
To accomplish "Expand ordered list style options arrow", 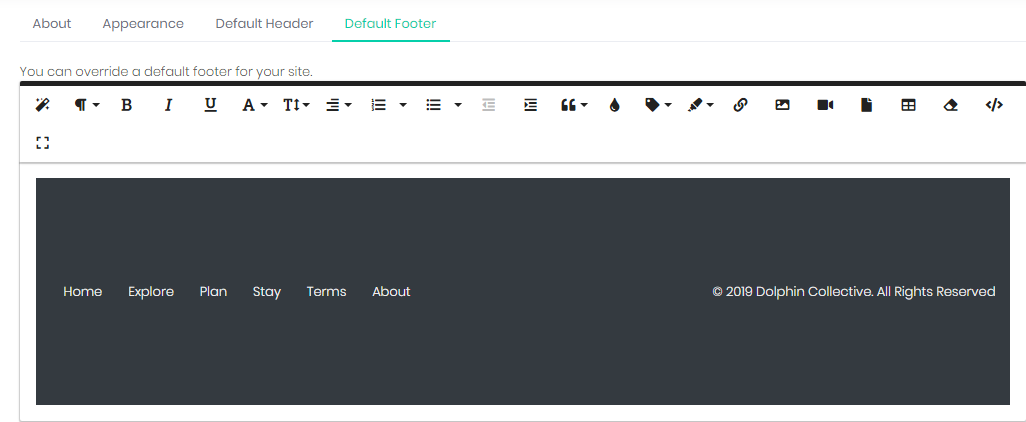I will coord(403,105).
